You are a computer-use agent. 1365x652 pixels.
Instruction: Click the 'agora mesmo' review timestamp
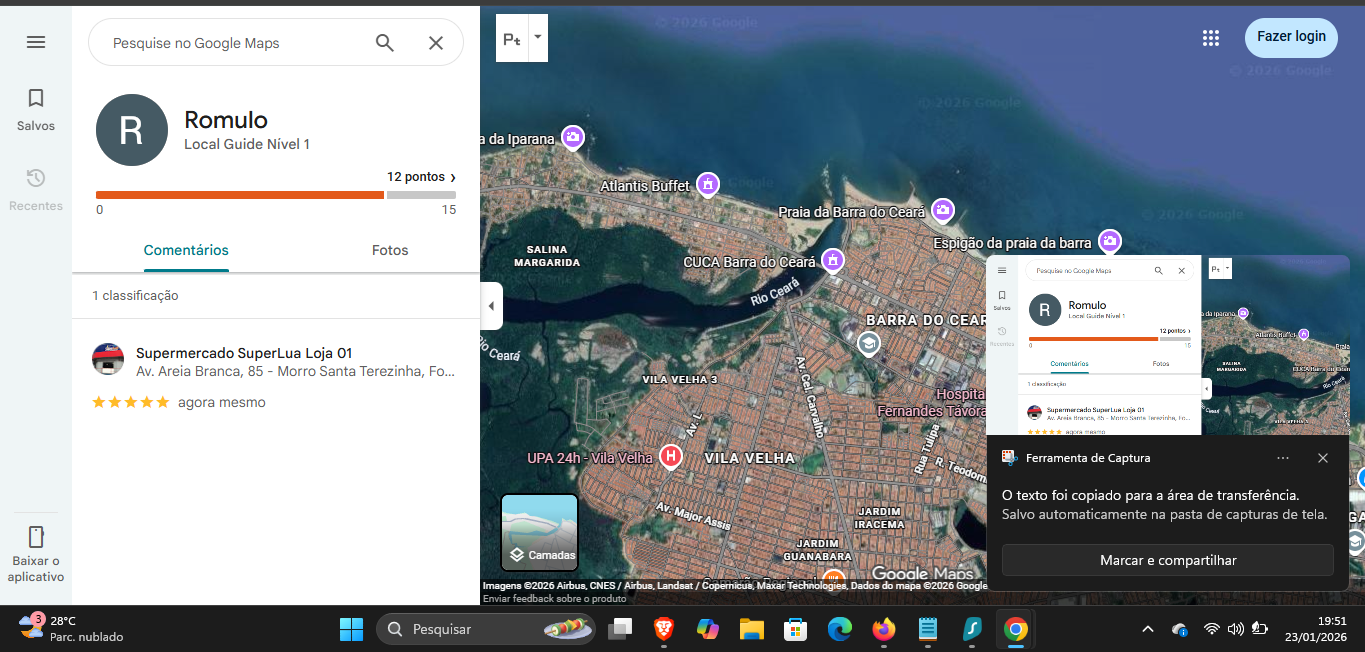pyautogui.click(x=222, y=402)
